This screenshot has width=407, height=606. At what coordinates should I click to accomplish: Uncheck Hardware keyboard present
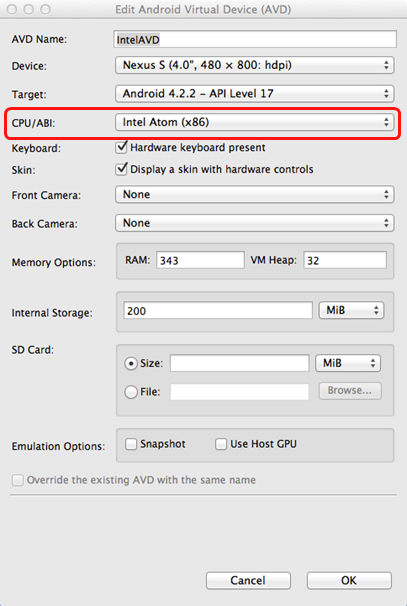(x=121, y=147)
